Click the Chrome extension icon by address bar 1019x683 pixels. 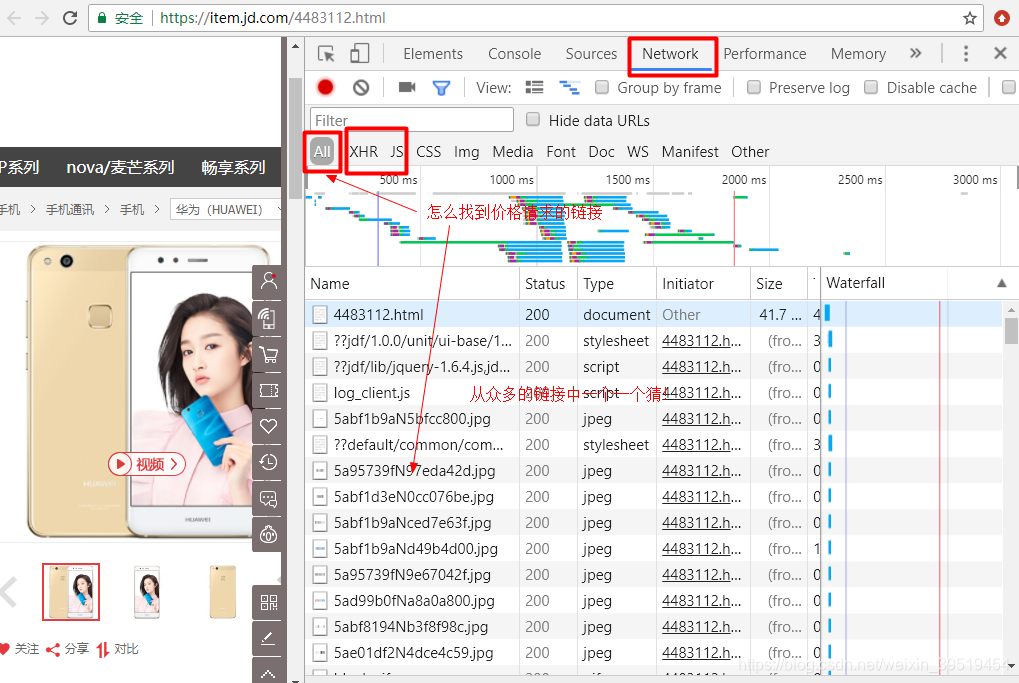(x=1002, y=18)
